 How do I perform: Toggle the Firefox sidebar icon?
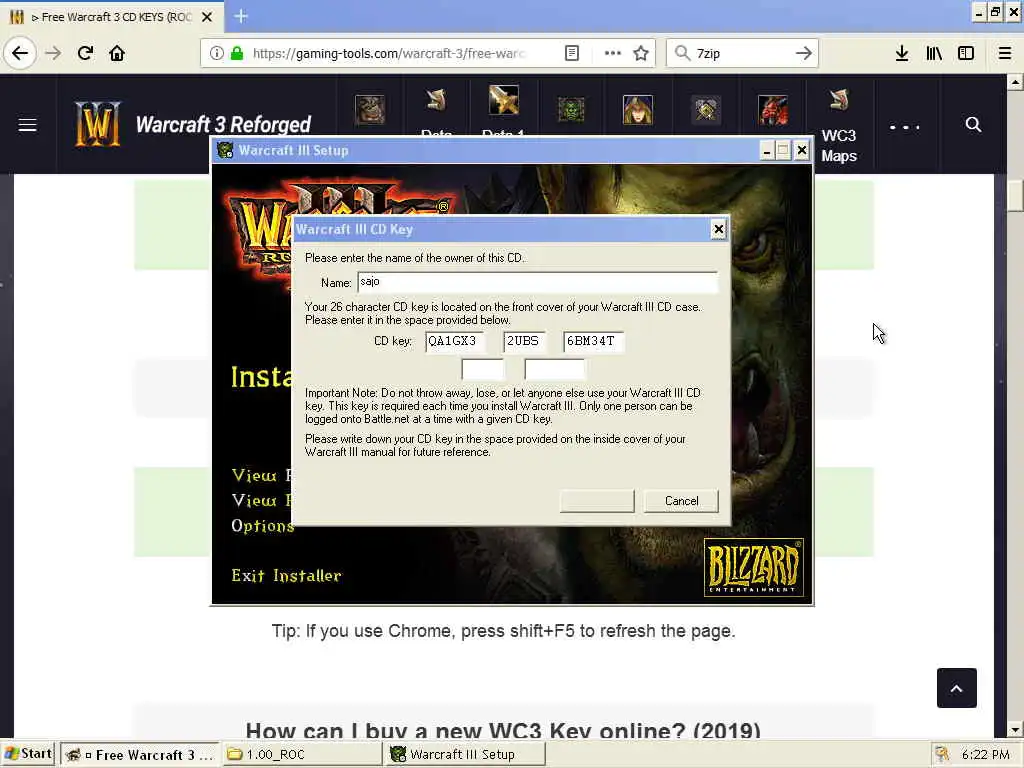[x=966, y=53]
